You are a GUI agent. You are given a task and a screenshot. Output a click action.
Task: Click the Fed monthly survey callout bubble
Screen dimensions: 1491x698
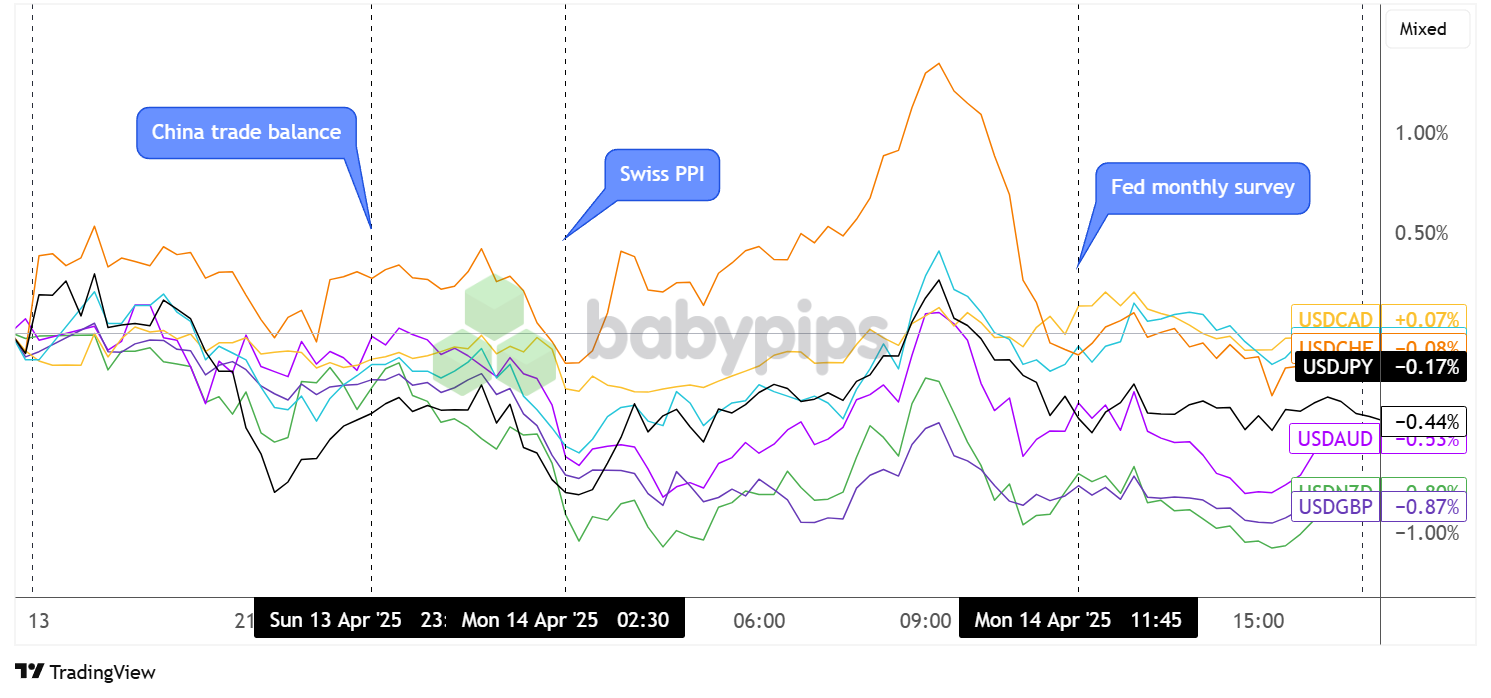(x=1204, y=187)
